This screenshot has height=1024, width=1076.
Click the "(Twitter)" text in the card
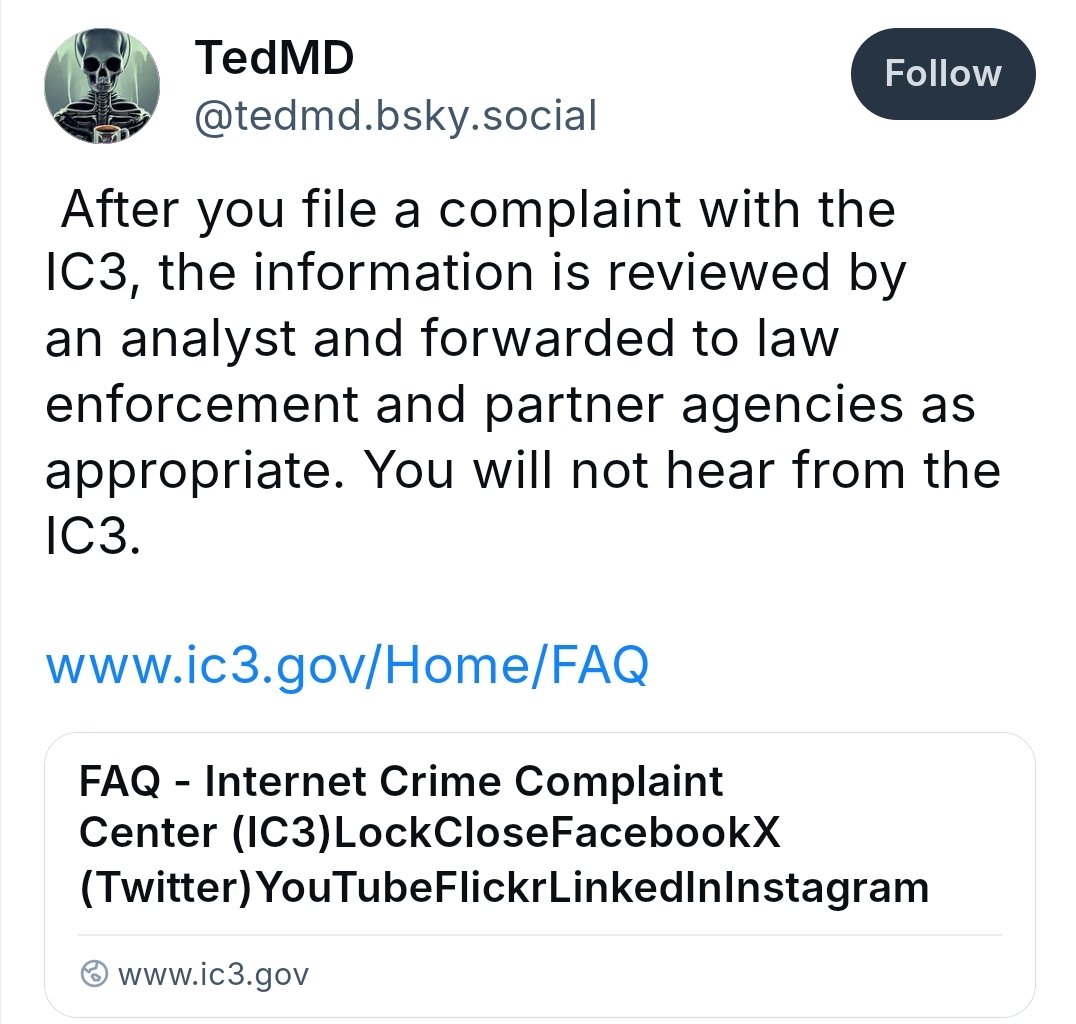(166, 886)
